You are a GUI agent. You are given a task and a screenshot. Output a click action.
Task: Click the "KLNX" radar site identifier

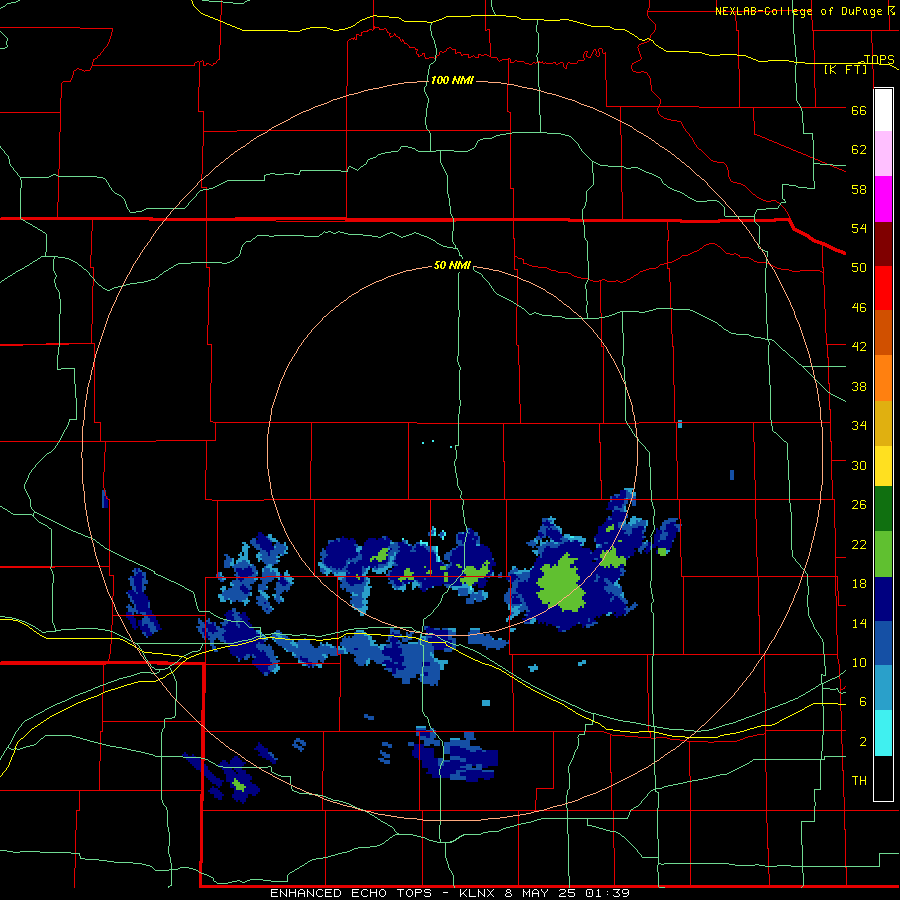479,893
